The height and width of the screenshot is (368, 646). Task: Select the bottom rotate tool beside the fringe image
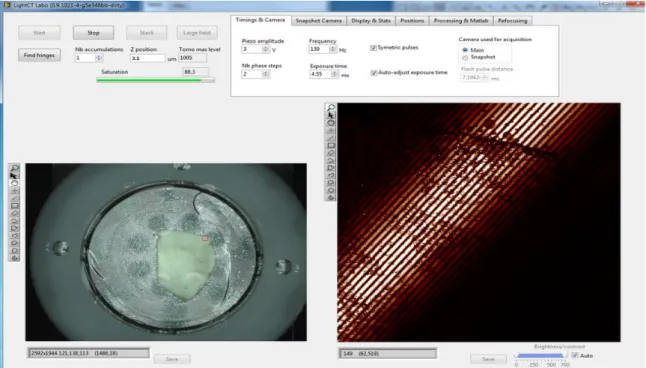(331, 198)
